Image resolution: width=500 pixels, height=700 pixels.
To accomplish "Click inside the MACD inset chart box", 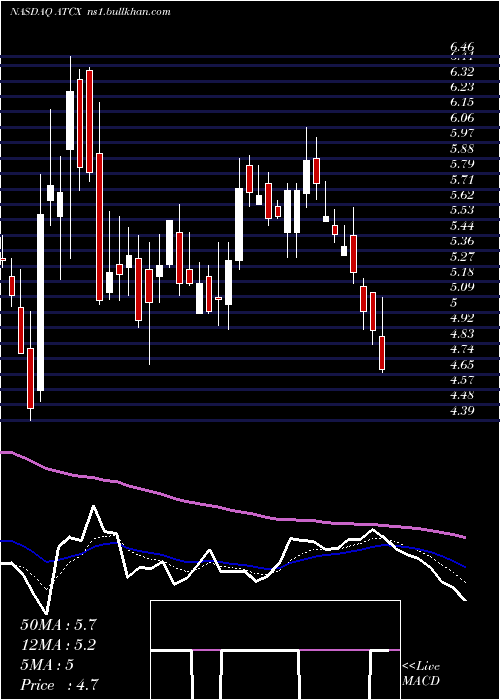I will [275, 650].
